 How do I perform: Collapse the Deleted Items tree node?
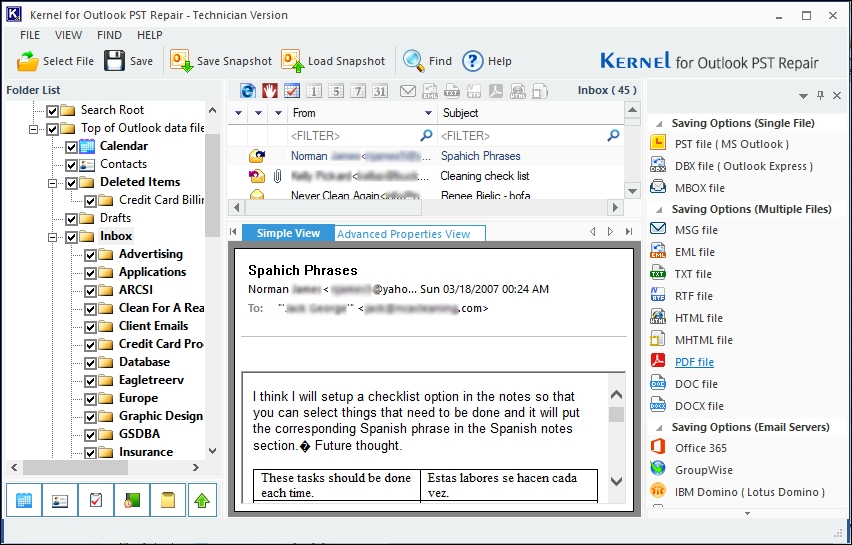click(53, 183)
